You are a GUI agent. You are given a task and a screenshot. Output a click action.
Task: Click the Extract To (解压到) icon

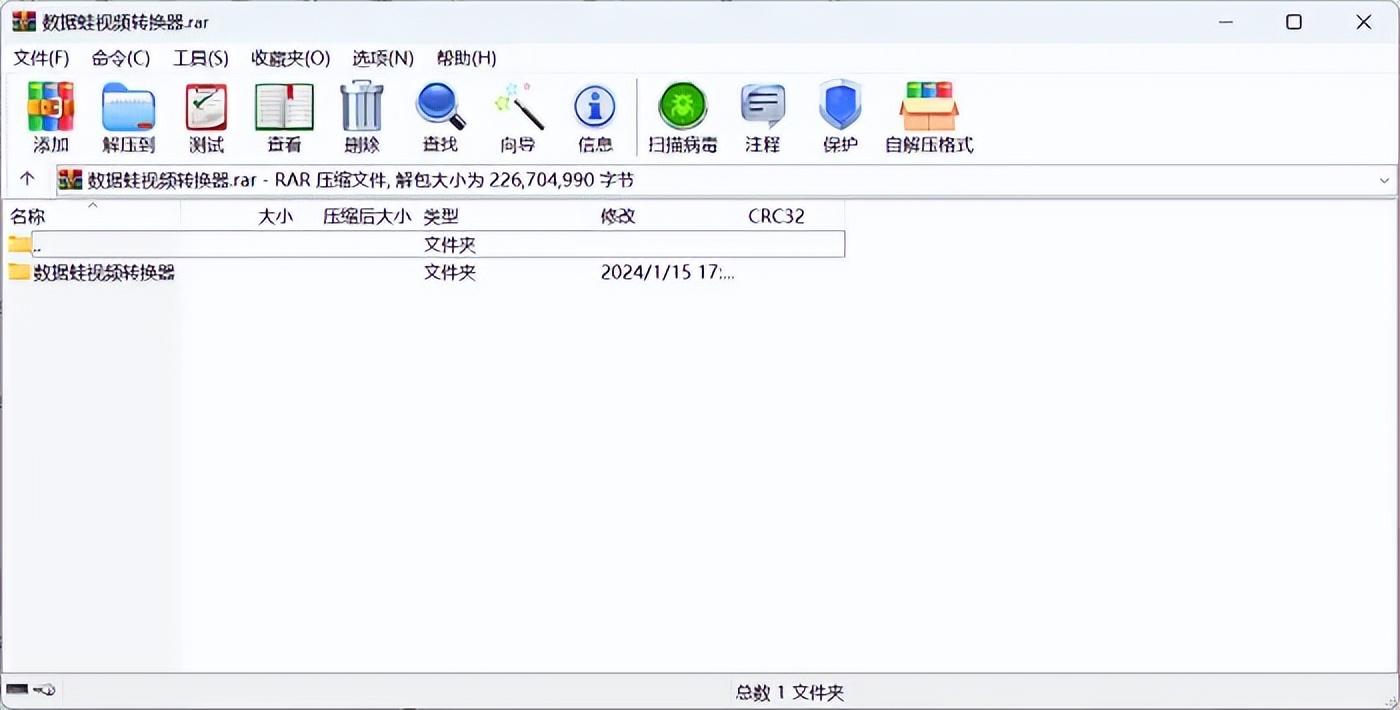[x=128, y=118]
